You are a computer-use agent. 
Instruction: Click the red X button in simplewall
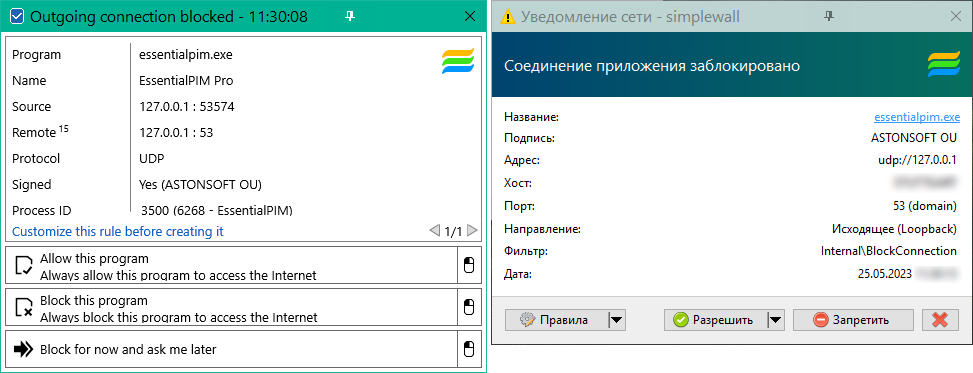[941, 320]
